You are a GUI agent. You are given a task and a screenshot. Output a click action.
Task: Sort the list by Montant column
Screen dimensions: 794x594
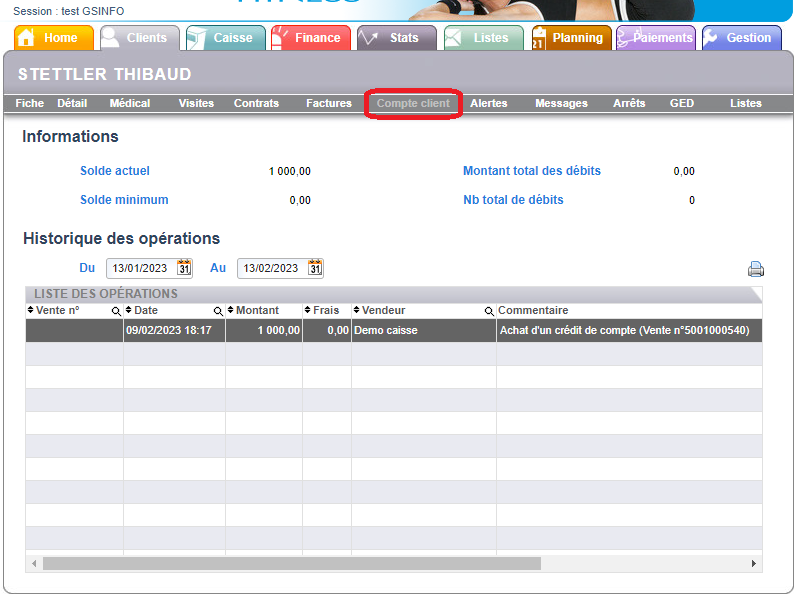point(256,311)
